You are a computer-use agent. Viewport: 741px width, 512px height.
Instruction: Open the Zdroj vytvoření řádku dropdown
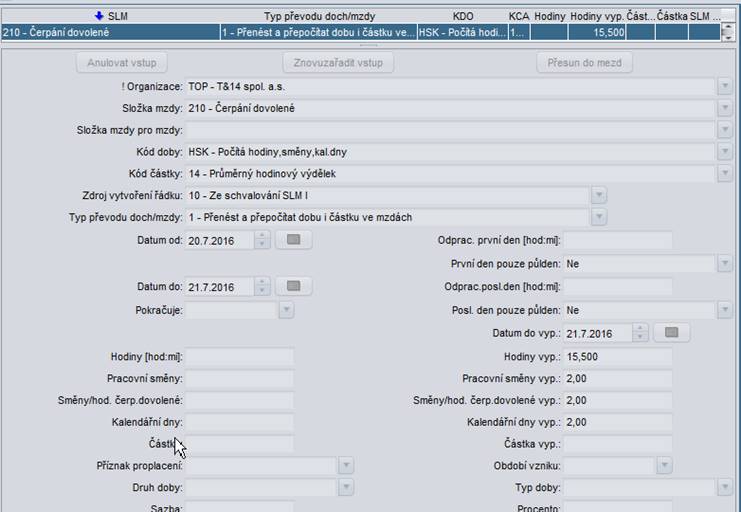598,195
